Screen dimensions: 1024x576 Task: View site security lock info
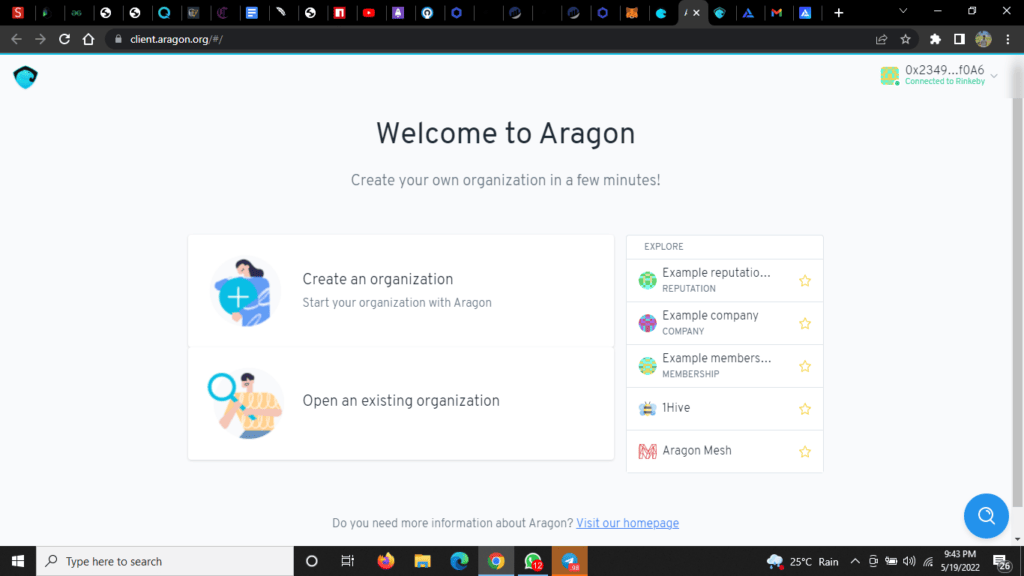pyautogui.click(x=118, y=39)
